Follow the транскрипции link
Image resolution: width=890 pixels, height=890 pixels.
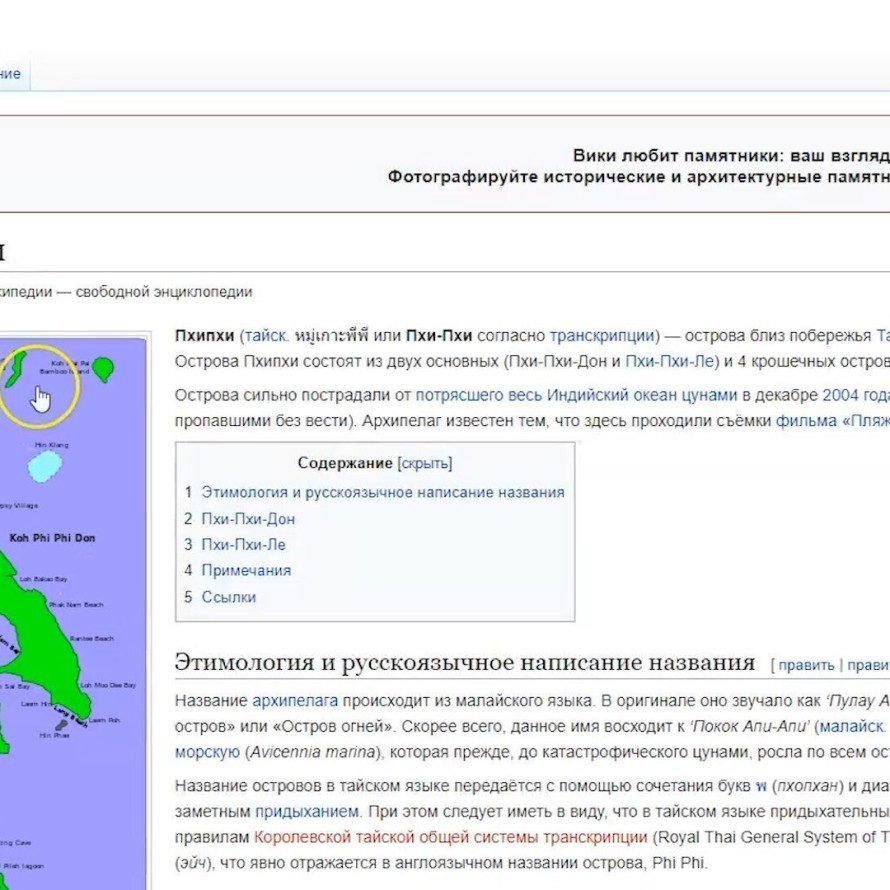pyautogui.click(x=602, y=336)
